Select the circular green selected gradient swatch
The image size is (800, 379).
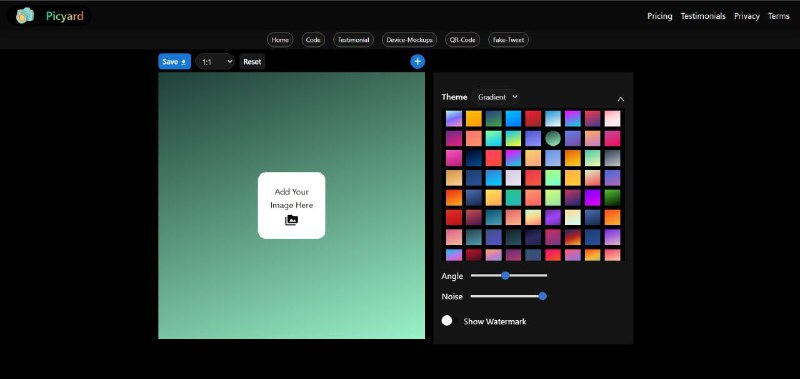553,138
